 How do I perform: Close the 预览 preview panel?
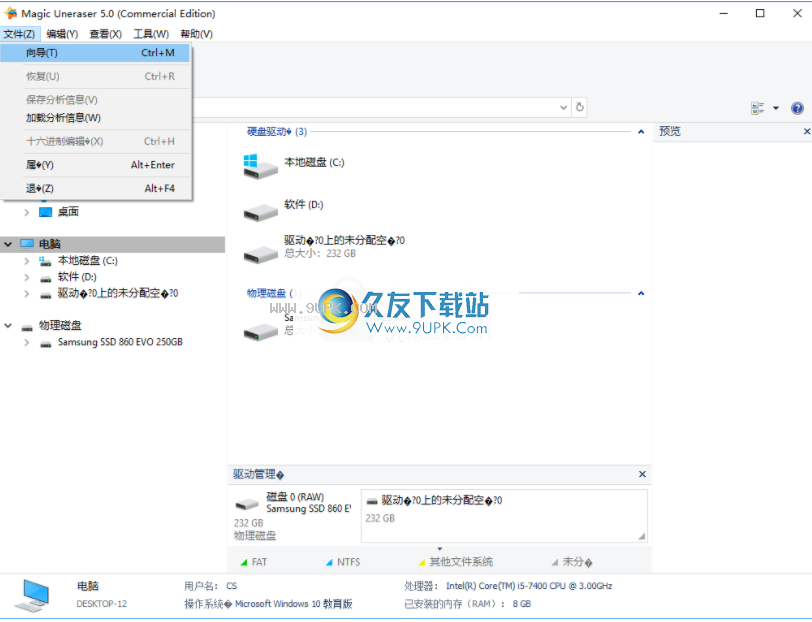[806, 132]
